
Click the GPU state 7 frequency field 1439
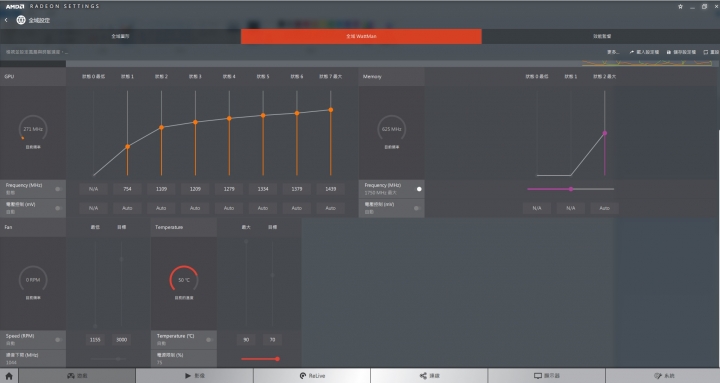point(331,189)
